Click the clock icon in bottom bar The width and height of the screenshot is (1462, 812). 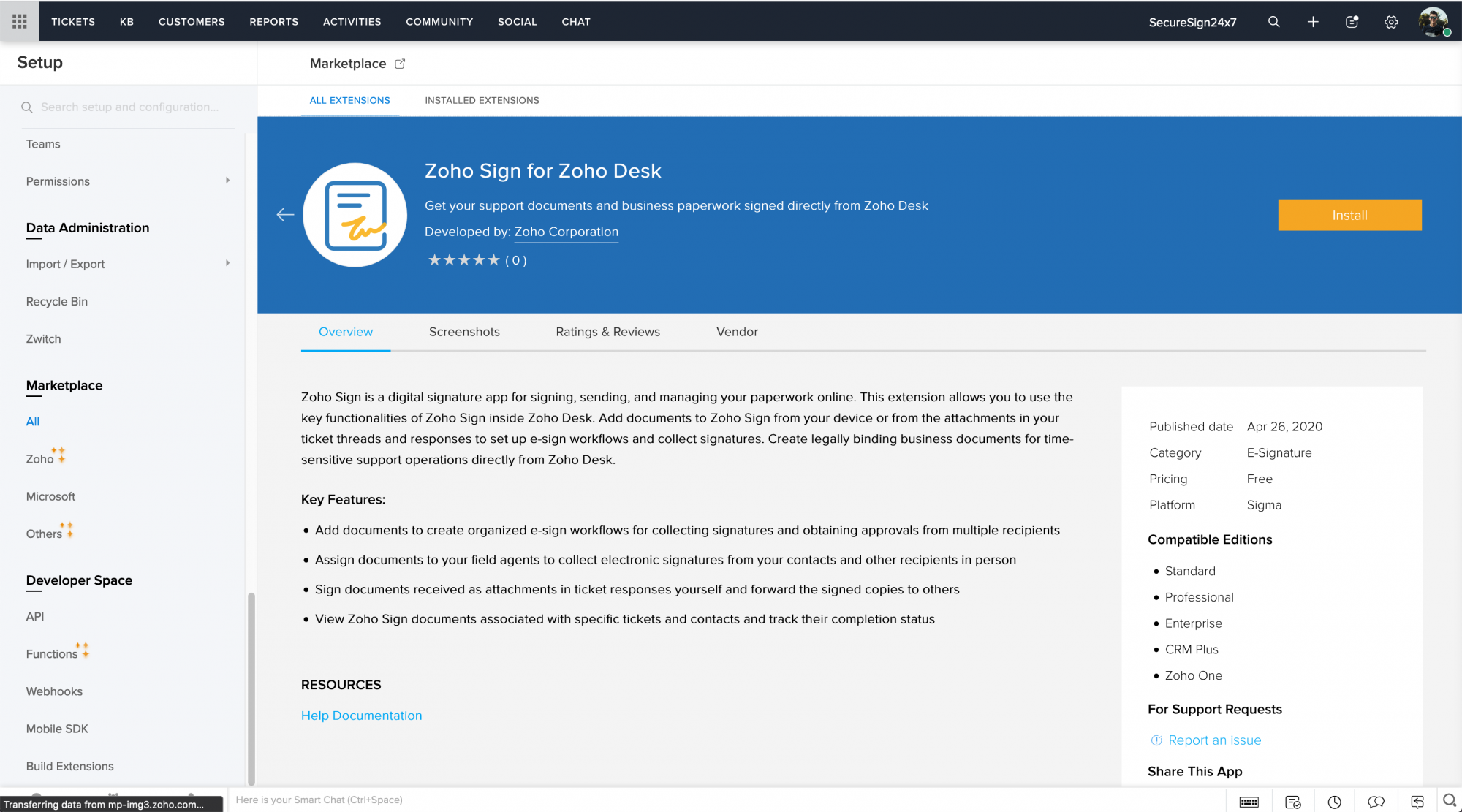click(1334, 802)
